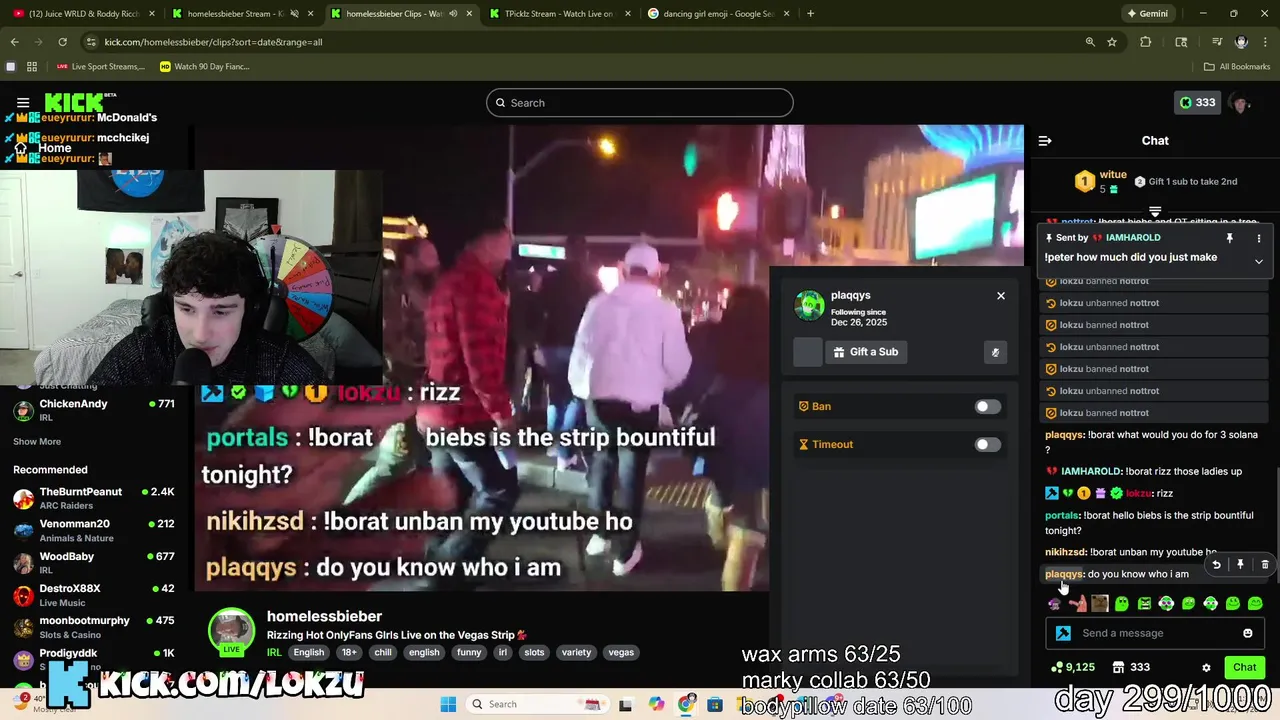
Task: Insert the angry green square emote
Action: point(1144,603)
